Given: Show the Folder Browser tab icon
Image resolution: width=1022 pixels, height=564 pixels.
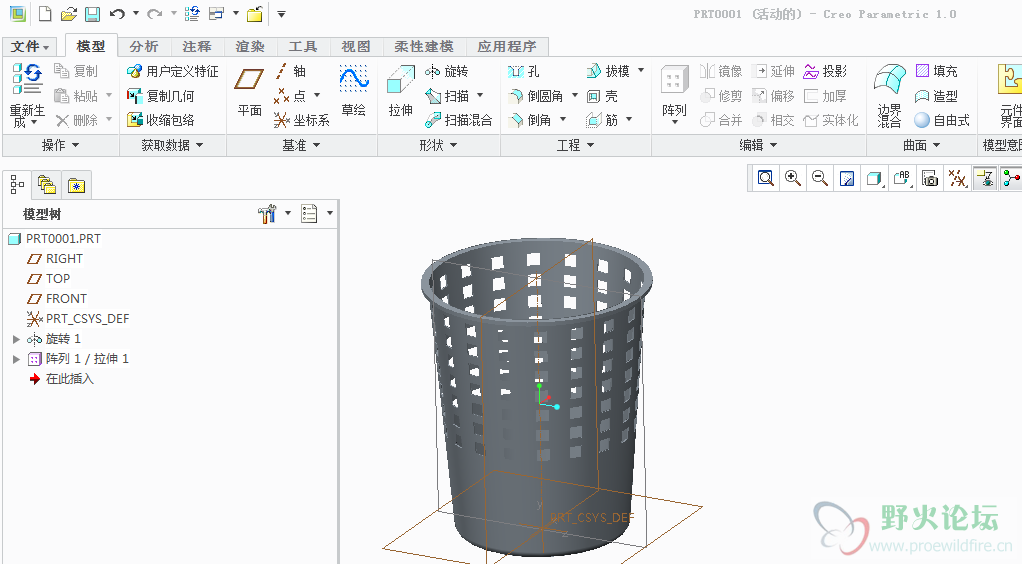Looking at the screenshot, I should coord(46,185).
